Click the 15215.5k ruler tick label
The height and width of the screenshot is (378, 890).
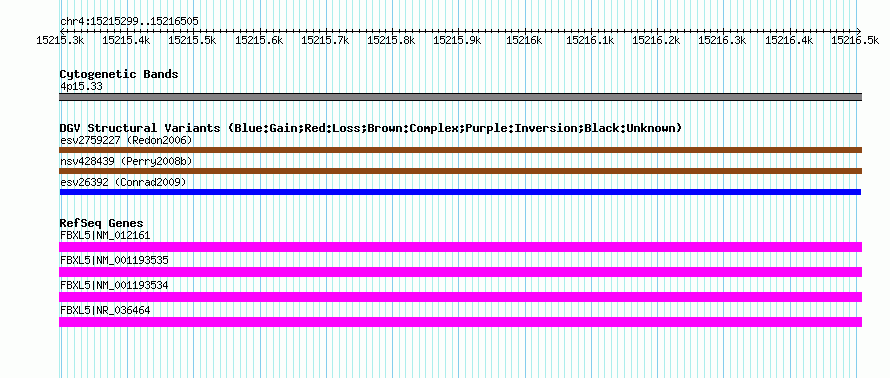(x=192, y=40)
